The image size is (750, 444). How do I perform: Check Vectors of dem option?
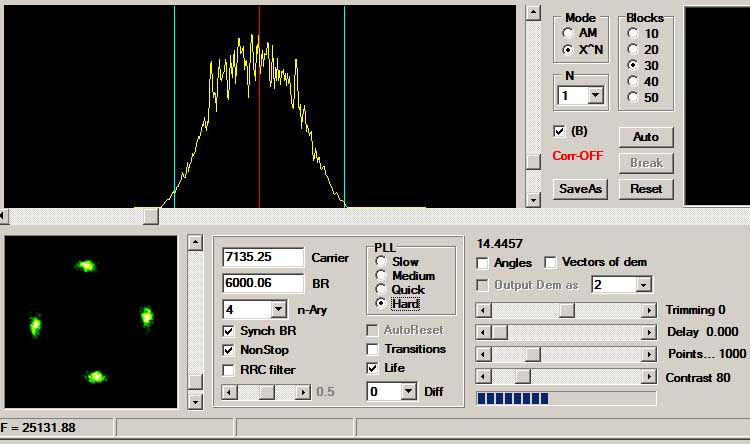click(550, 263)
